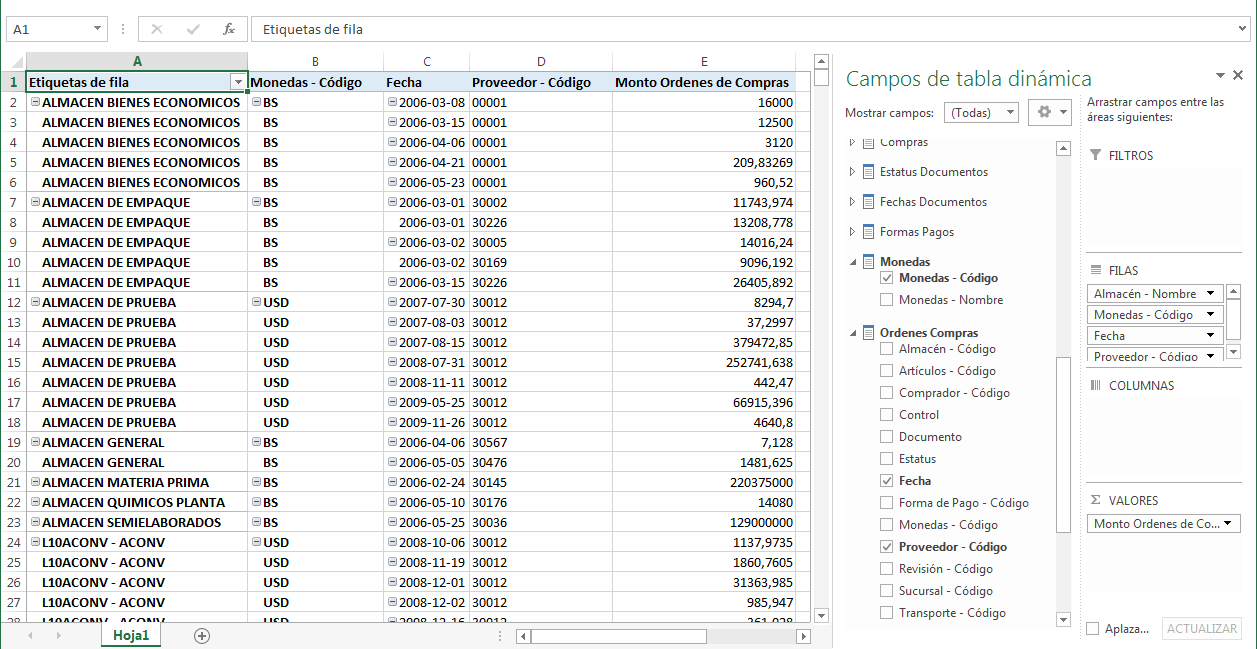
Task: Uncheck the Fecha field checkbox
Action: [886, 481]
